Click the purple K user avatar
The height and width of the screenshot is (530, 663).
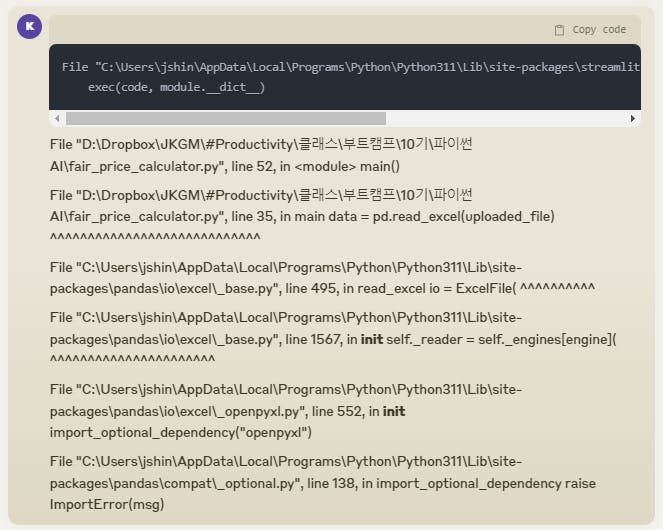tap(30, 26)
